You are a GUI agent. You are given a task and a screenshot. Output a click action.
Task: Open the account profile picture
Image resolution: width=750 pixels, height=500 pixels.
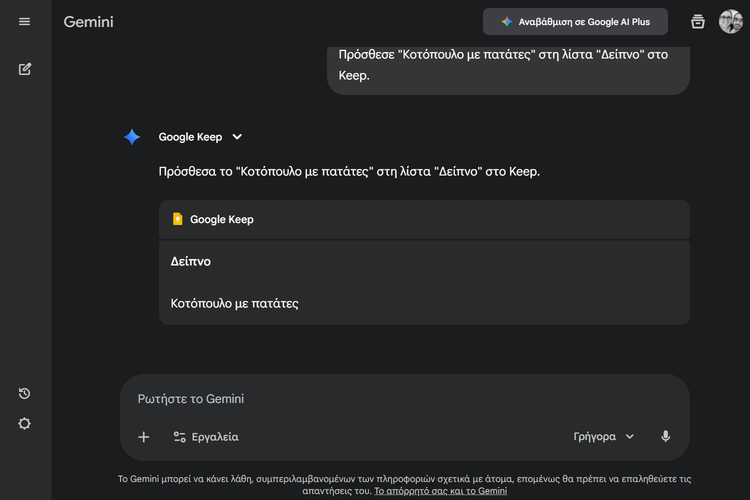coord(730,22)
